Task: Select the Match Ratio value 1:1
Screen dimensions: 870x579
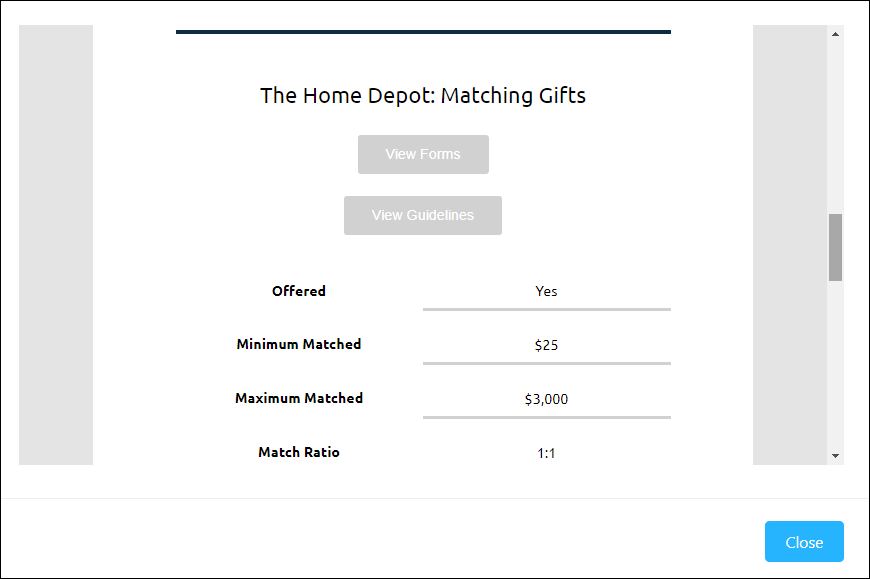Action: coord(546,452)
